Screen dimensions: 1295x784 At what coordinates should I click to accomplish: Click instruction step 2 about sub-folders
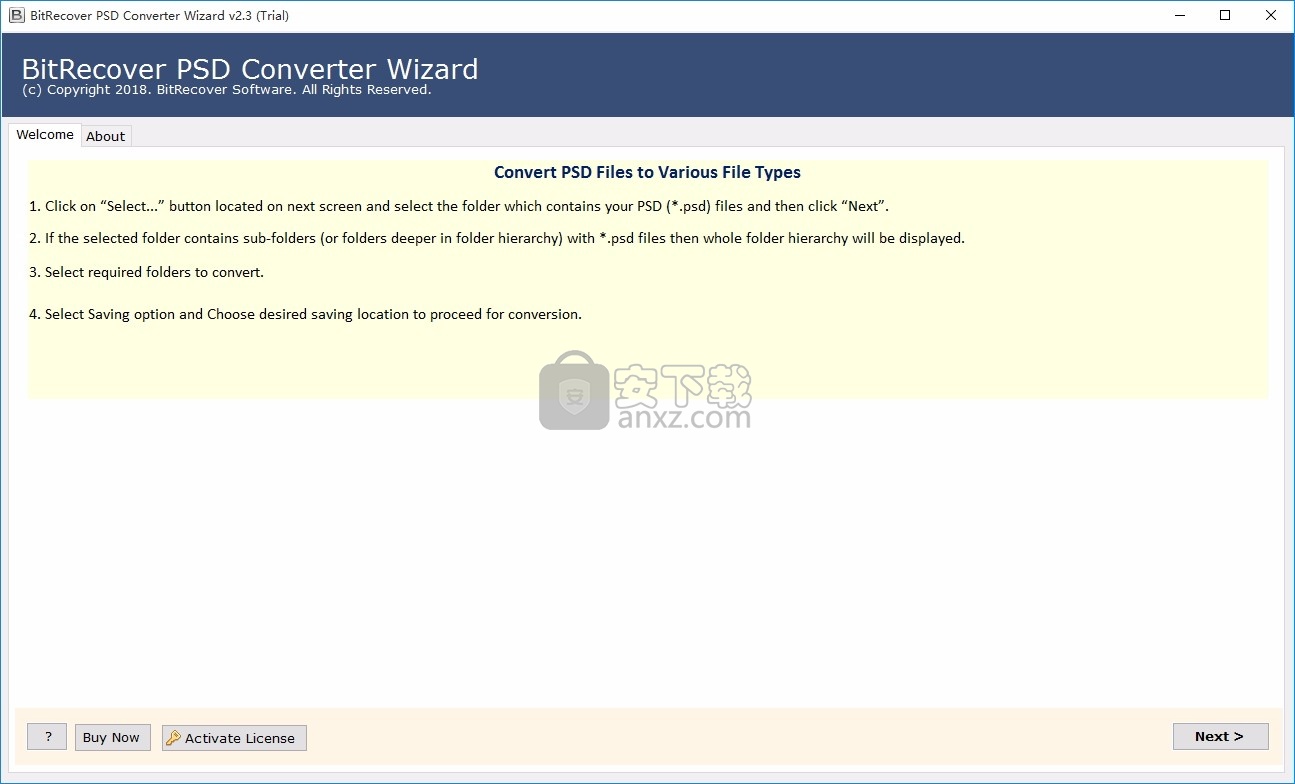pyautogui.click(x=497, y=238)
